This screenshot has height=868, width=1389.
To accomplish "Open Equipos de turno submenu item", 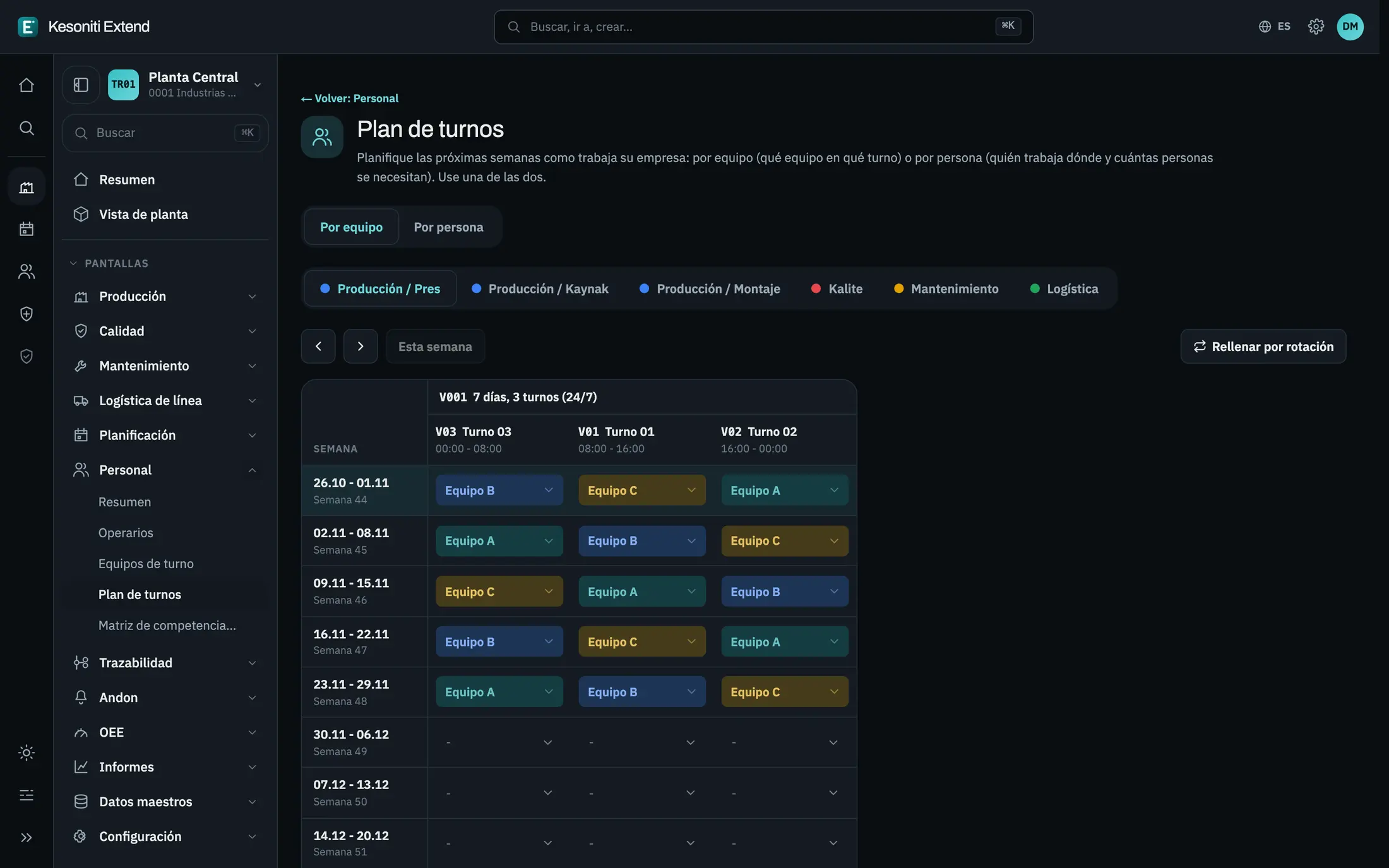I will click(146, 564).
